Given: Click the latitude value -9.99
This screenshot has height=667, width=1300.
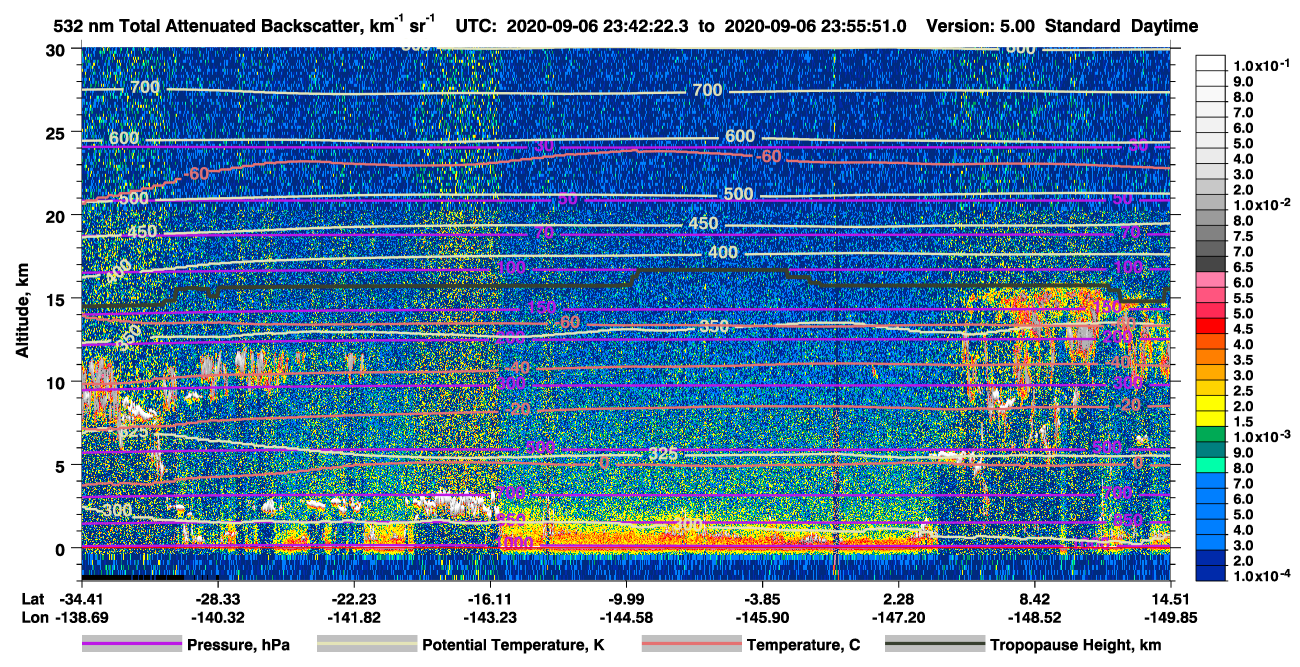Looking at the screenshot, I should point(626,599).
